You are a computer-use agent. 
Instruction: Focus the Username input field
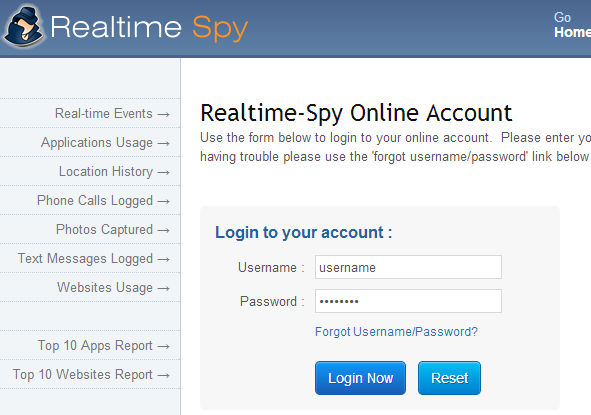coord(408,267)
